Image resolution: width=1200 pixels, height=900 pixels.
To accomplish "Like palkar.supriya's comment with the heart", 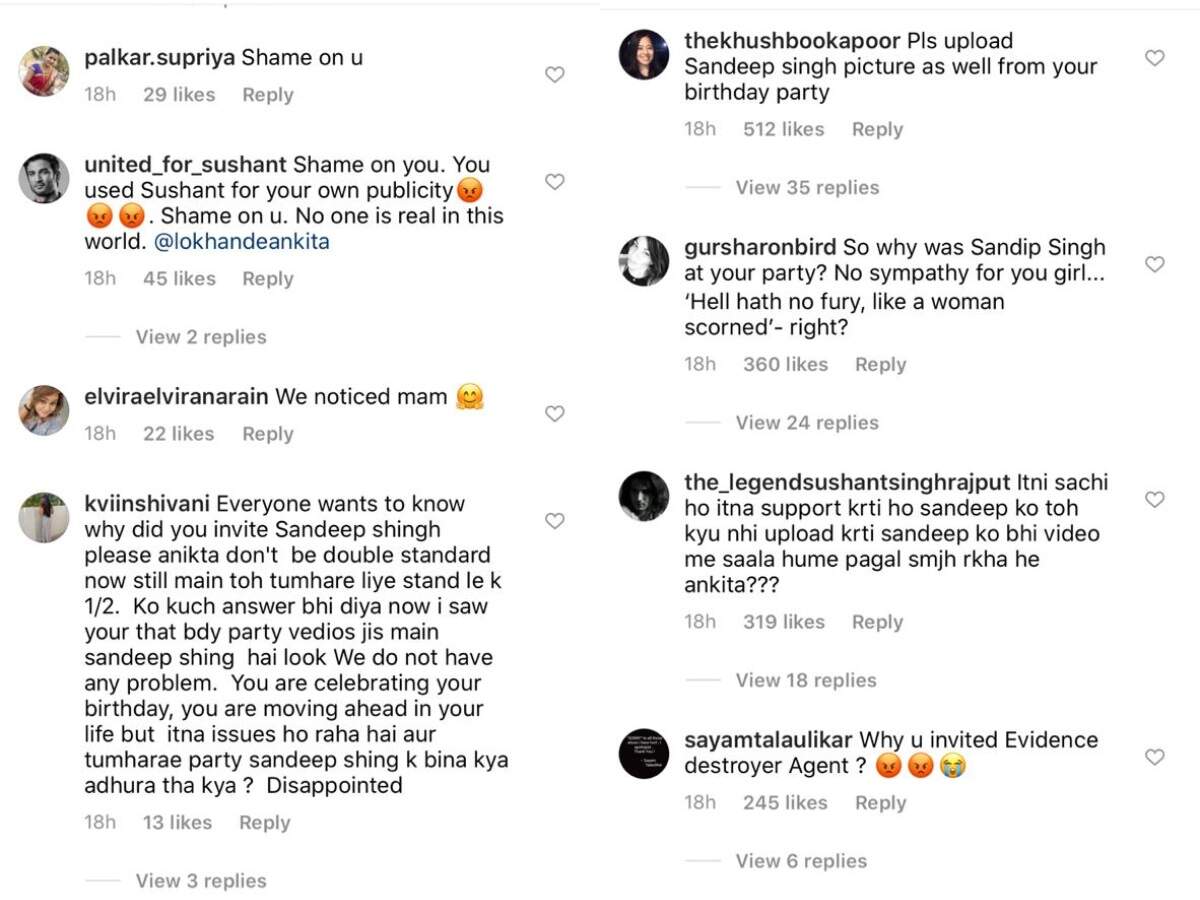I will pyautogui.click(x=554, y=74).
